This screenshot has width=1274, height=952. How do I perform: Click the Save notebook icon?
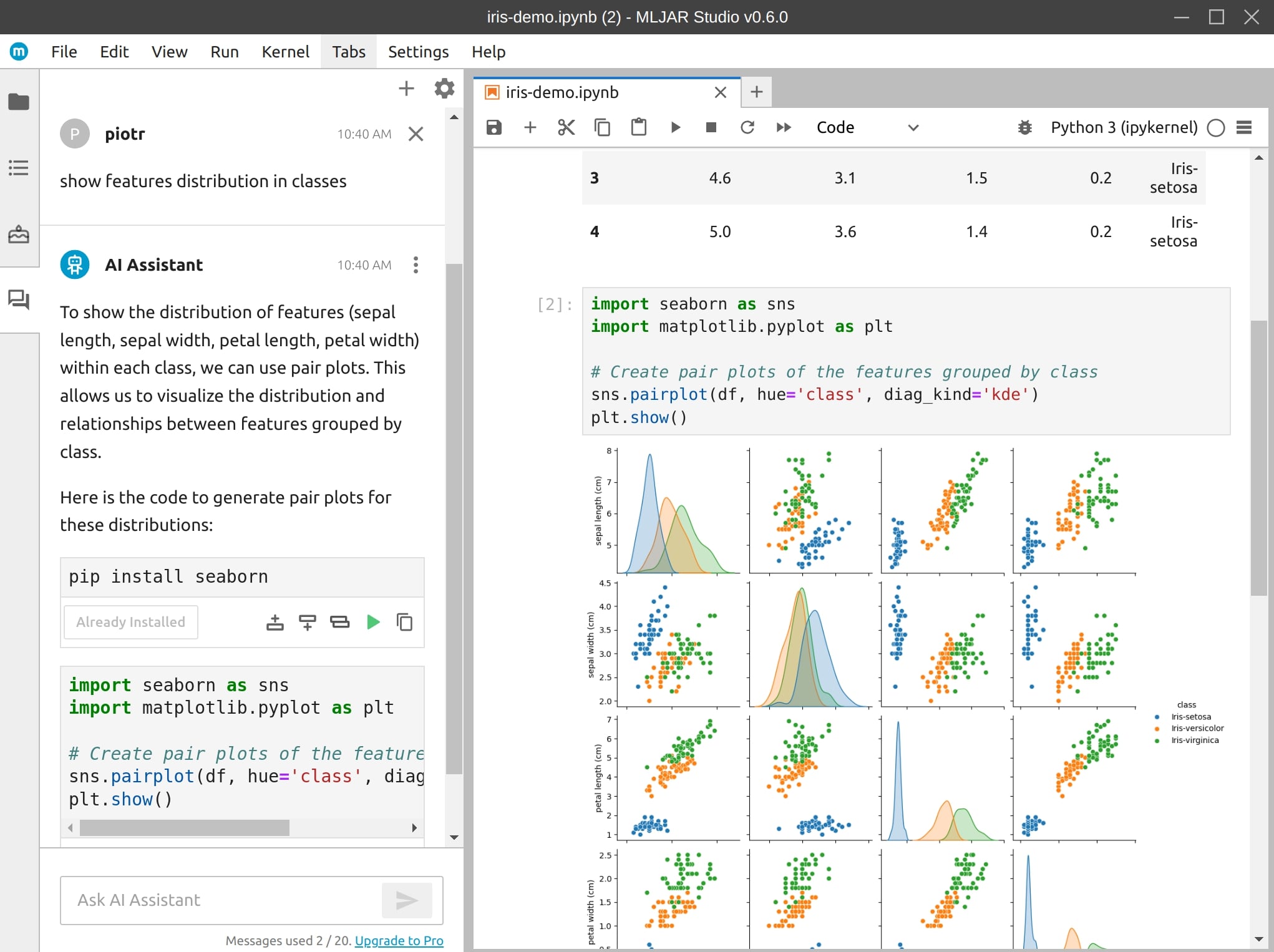pyautogui.click(x=493, y=127)
